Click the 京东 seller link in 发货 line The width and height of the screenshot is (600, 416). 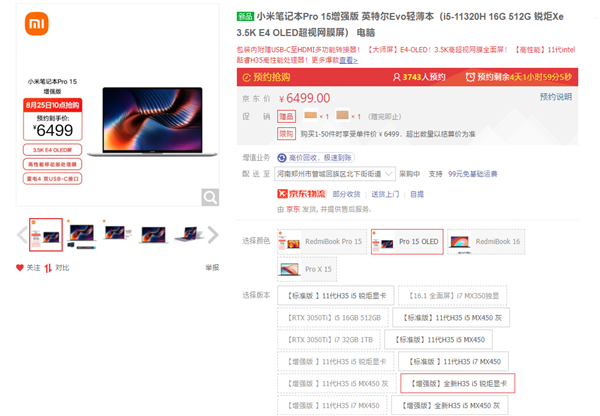coord(293,209)
